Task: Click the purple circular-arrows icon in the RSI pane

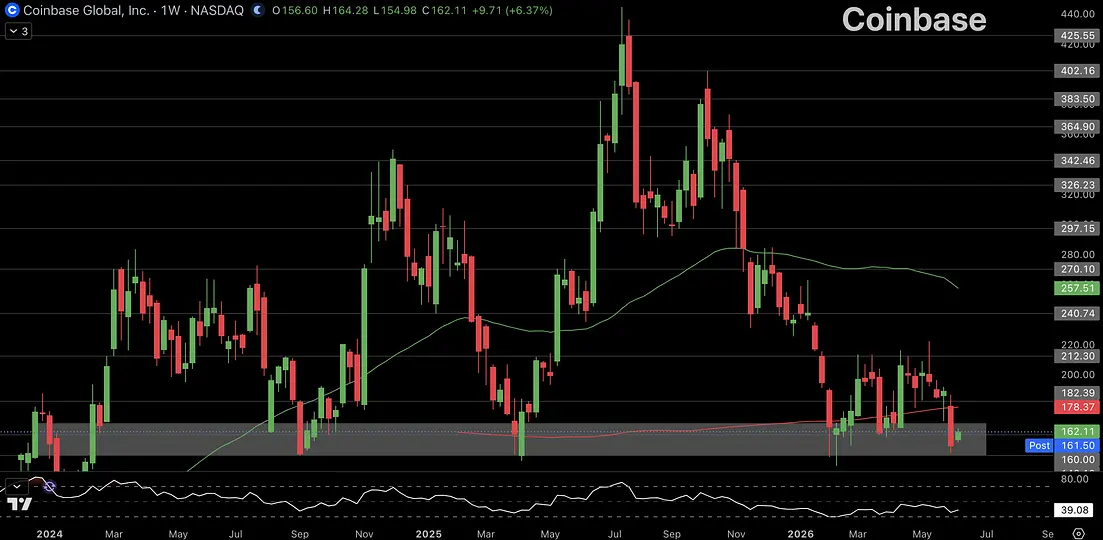Action: point(49,486)
